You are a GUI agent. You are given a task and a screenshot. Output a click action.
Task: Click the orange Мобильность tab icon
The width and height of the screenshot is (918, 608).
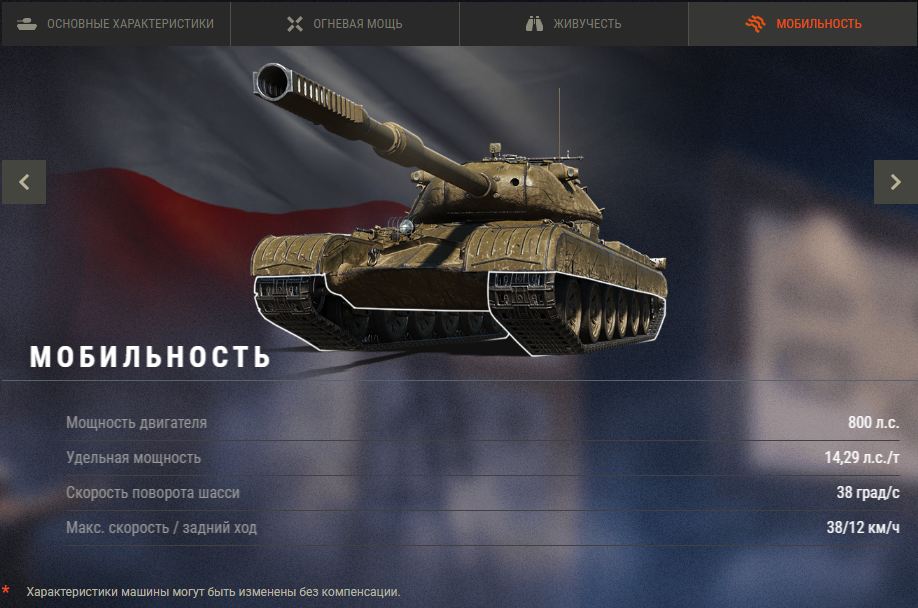click(755, 24)
